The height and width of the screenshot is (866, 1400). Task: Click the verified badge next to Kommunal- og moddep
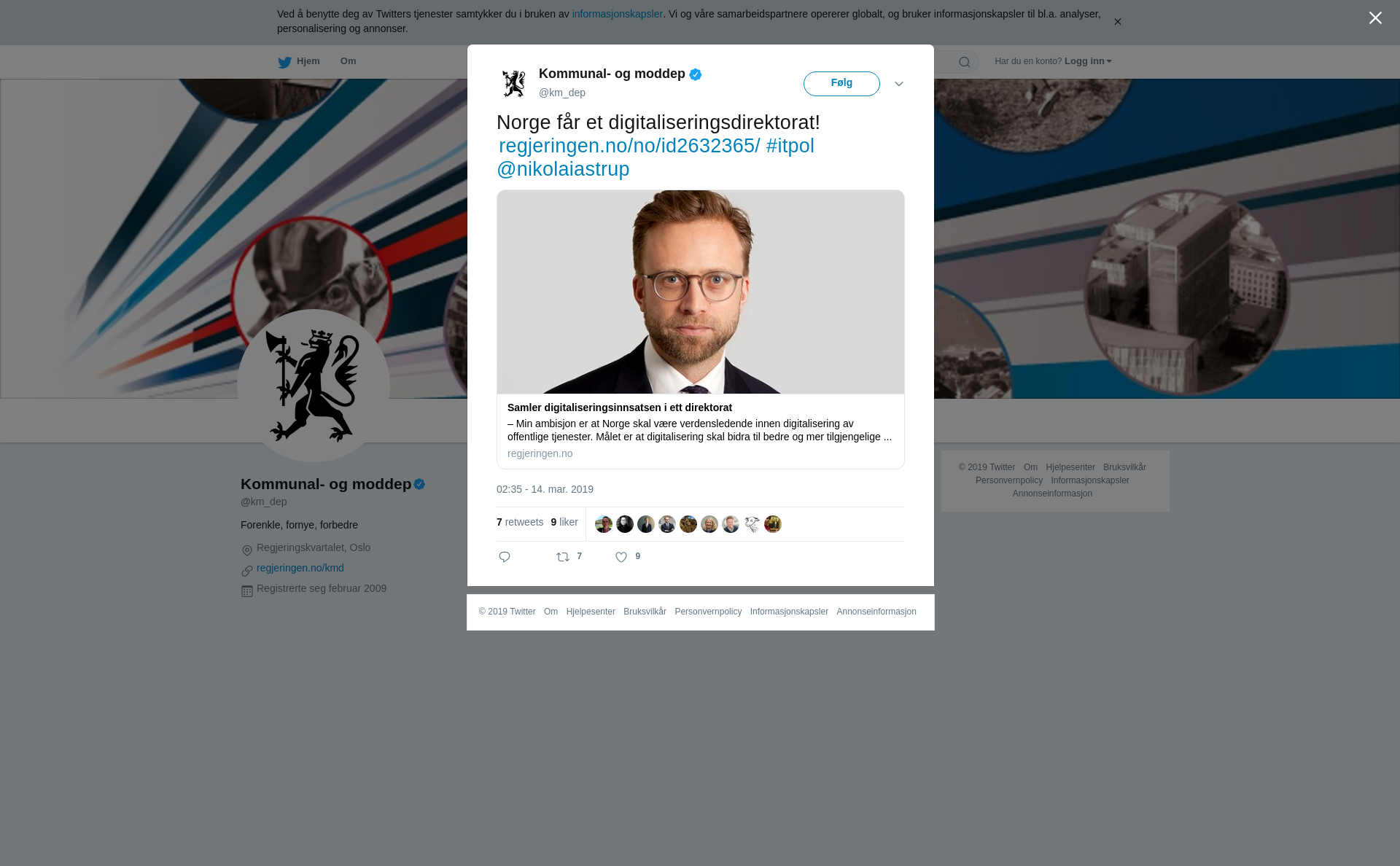click(x=696, y=74)
